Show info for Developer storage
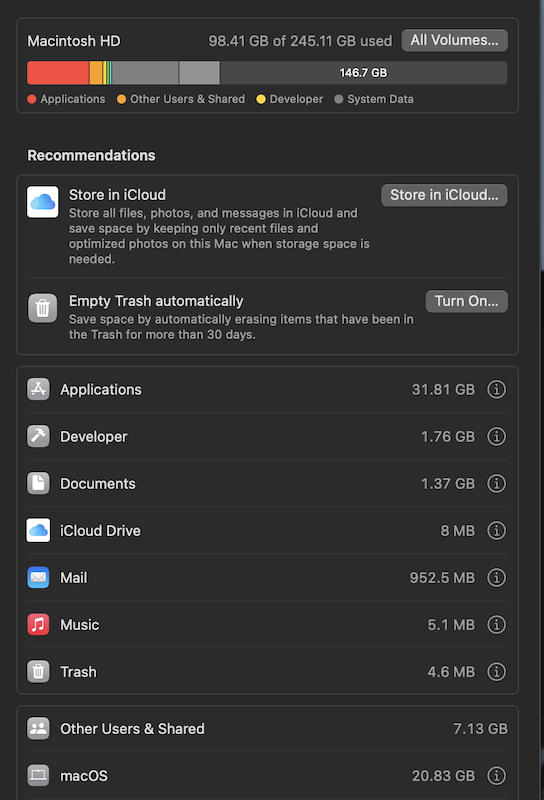 497,436
